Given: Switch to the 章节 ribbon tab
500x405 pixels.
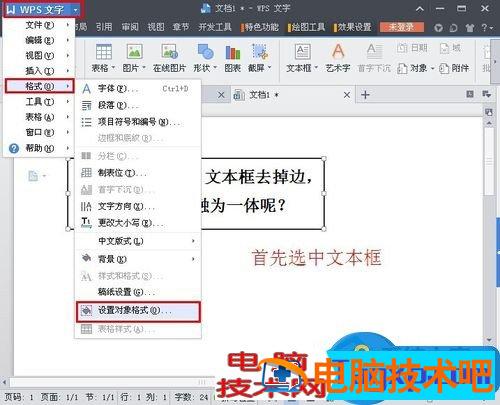Looking at the screenshot, I should (x=181, y=27).
